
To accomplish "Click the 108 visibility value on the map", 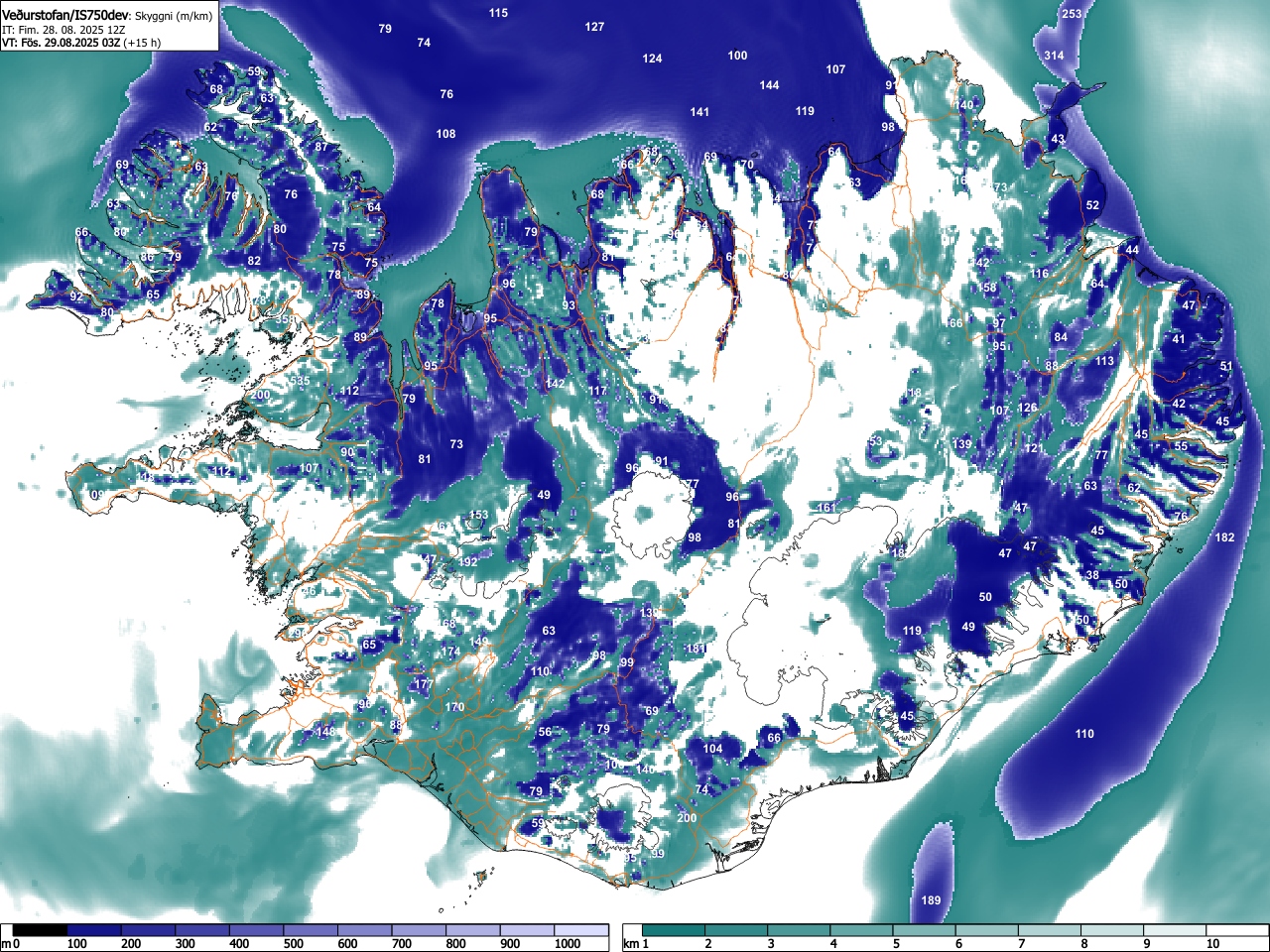I will coord(445,134).
